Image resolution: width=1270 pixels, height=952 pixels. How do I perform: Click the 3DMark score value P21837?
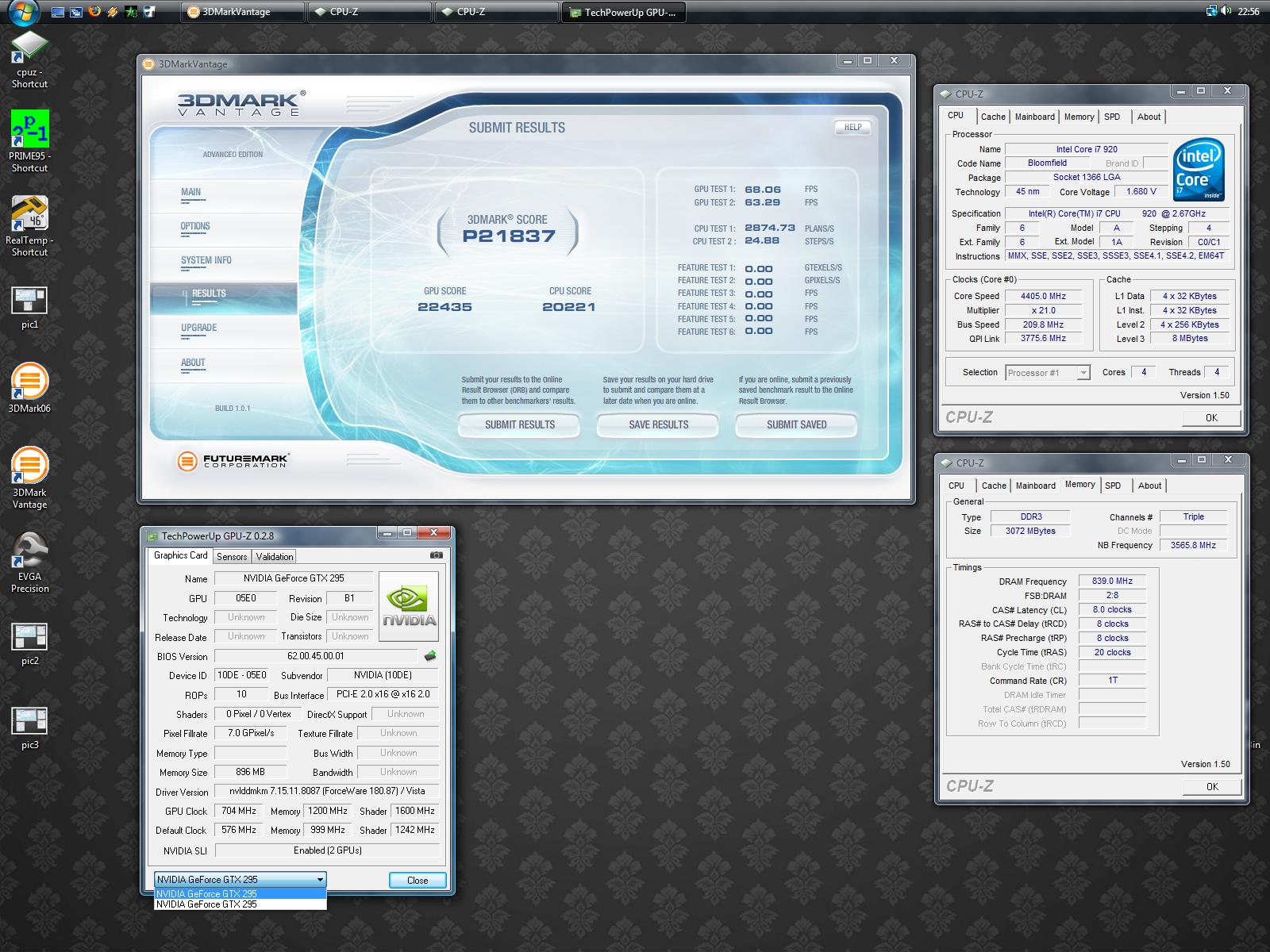(509, 236)
